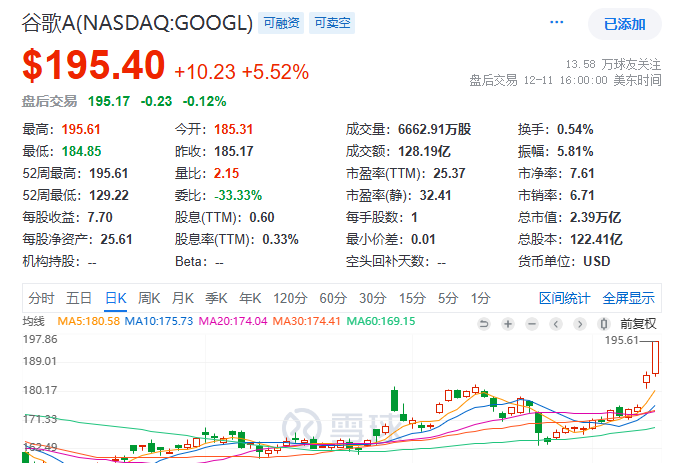Click the 委比 value -33.33%
The height and width of the screenshot is (463, 678).
click(x=238, y=195)
